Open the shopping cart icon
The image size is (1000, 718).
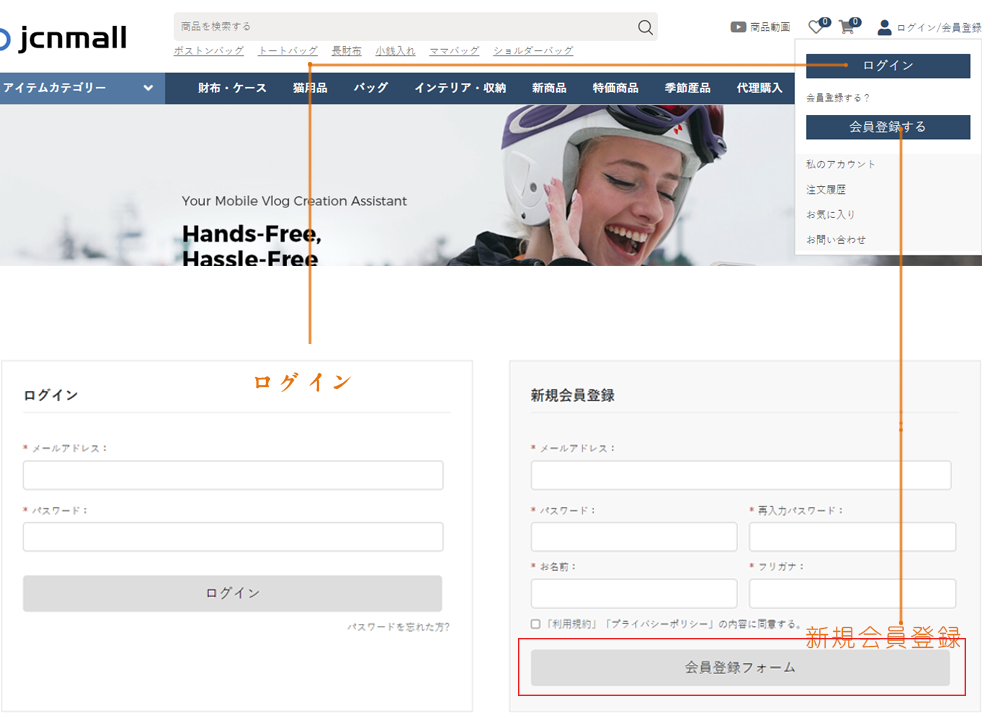pyautogui.click(x=847, y=27)
